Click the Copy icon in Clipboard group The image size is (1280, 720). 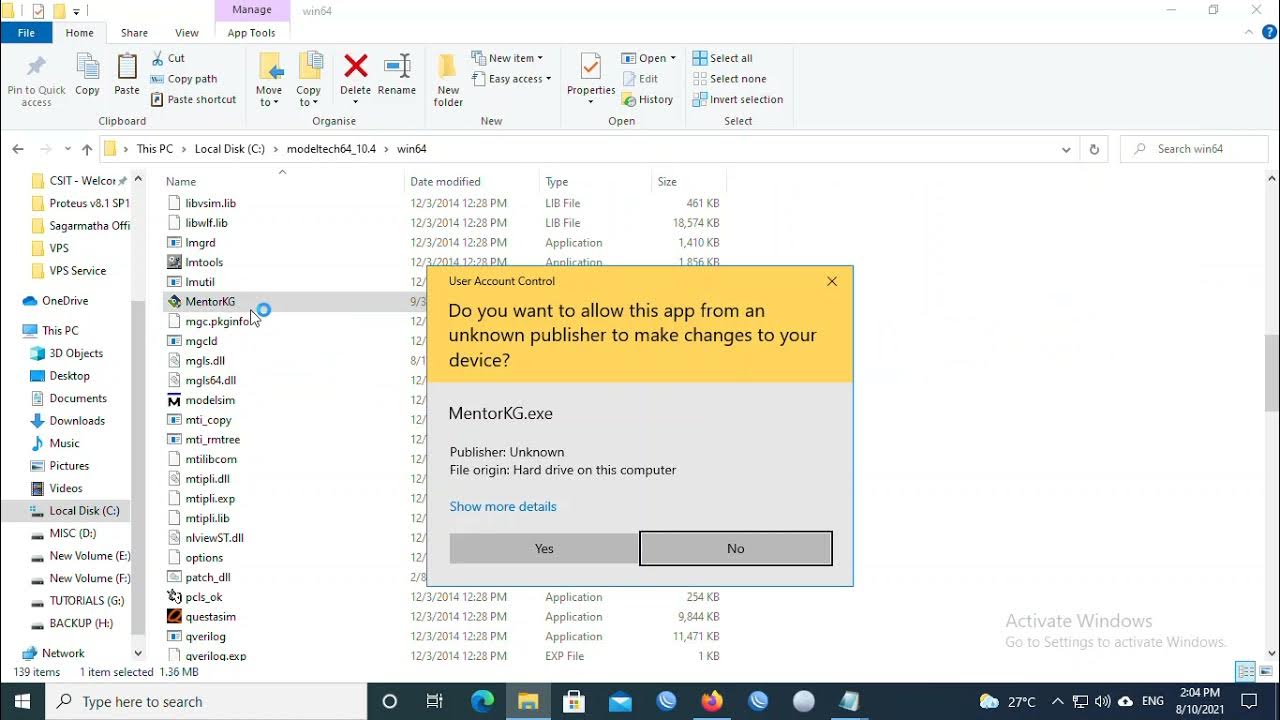(87, 68)
